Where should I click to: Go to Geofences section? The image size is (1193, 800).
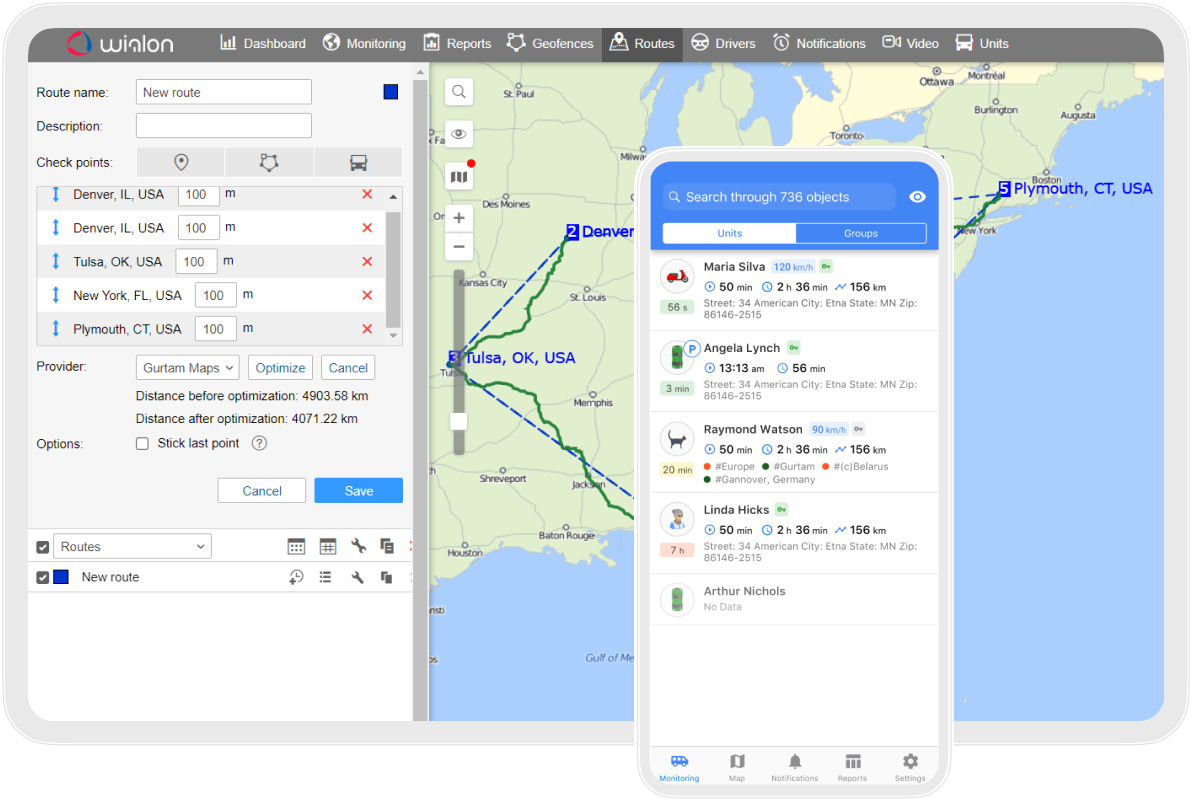(x=550, y=43)
